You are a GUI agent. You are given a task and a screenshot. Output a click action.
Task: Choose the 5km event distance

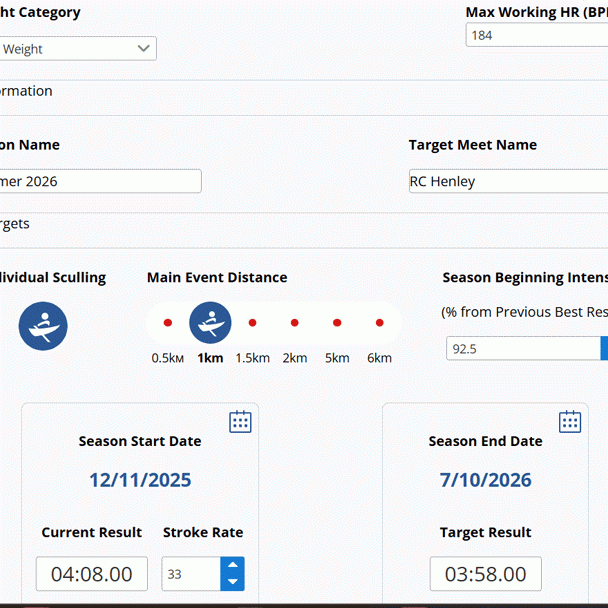click(337, 323)
